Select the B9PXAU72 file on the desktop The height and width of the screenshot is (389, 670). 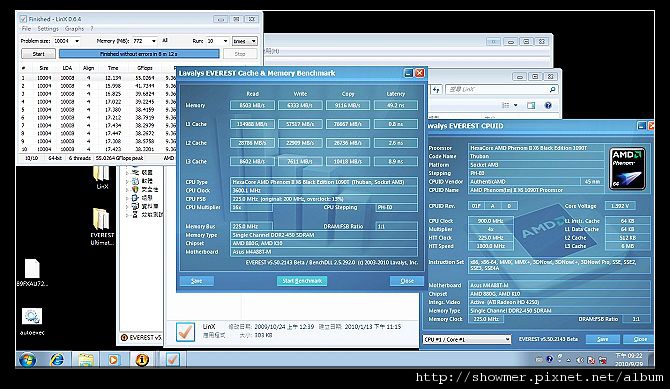[32, 273]
